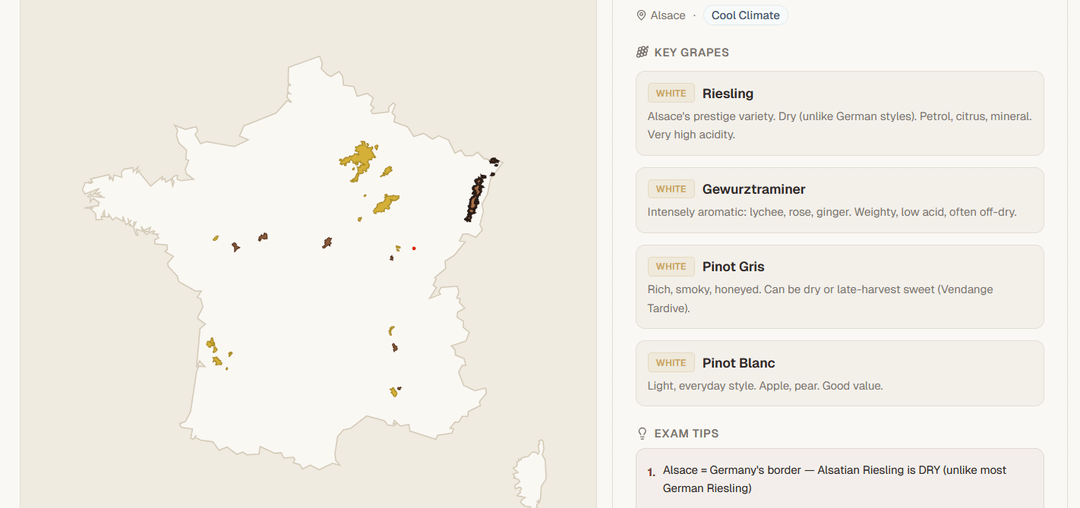This screenshot has height=508, width=1080.
Task: Click the small red dot marker on map
Action: pyautogui.click(x=414, y=248)
